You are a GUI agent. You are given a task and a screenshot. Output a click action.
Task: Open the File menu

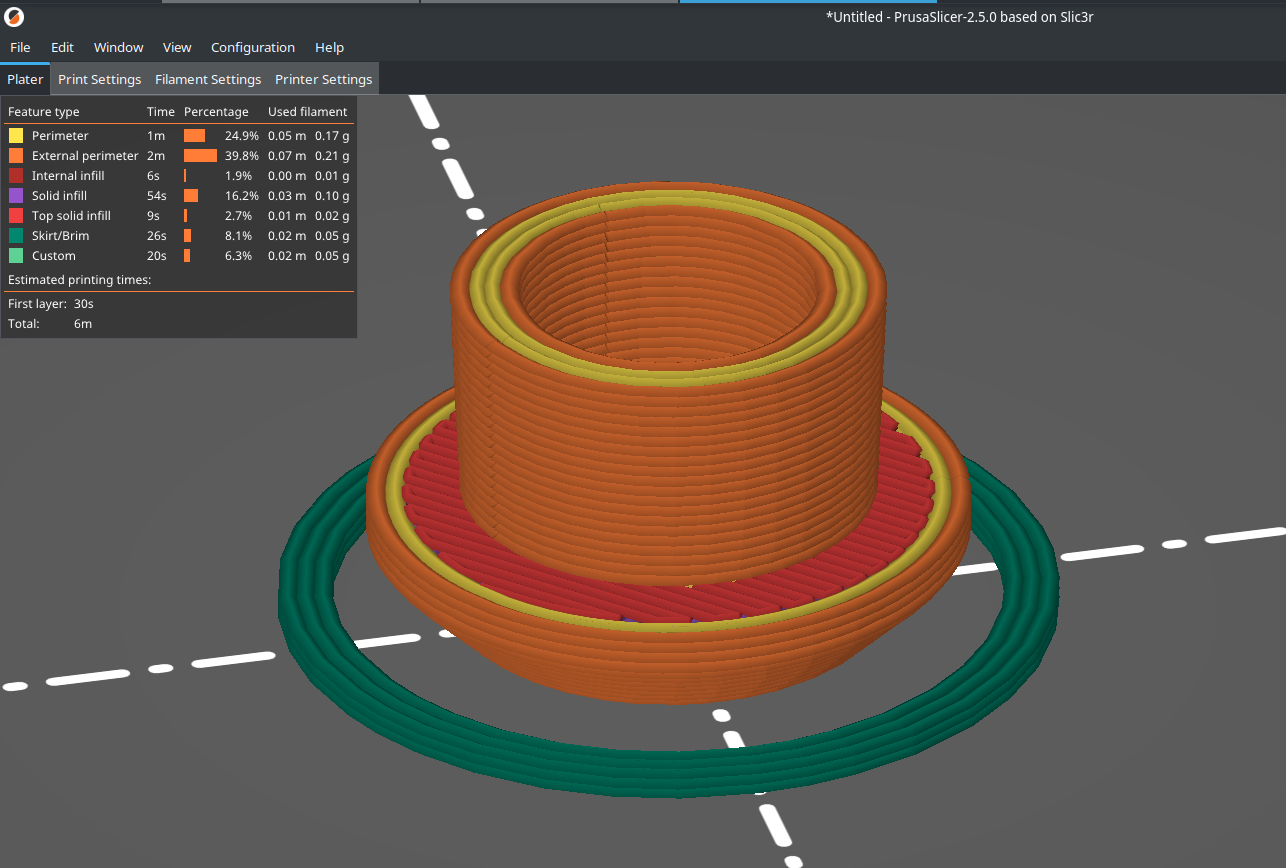pyautogui.click(x=20, y=47)
